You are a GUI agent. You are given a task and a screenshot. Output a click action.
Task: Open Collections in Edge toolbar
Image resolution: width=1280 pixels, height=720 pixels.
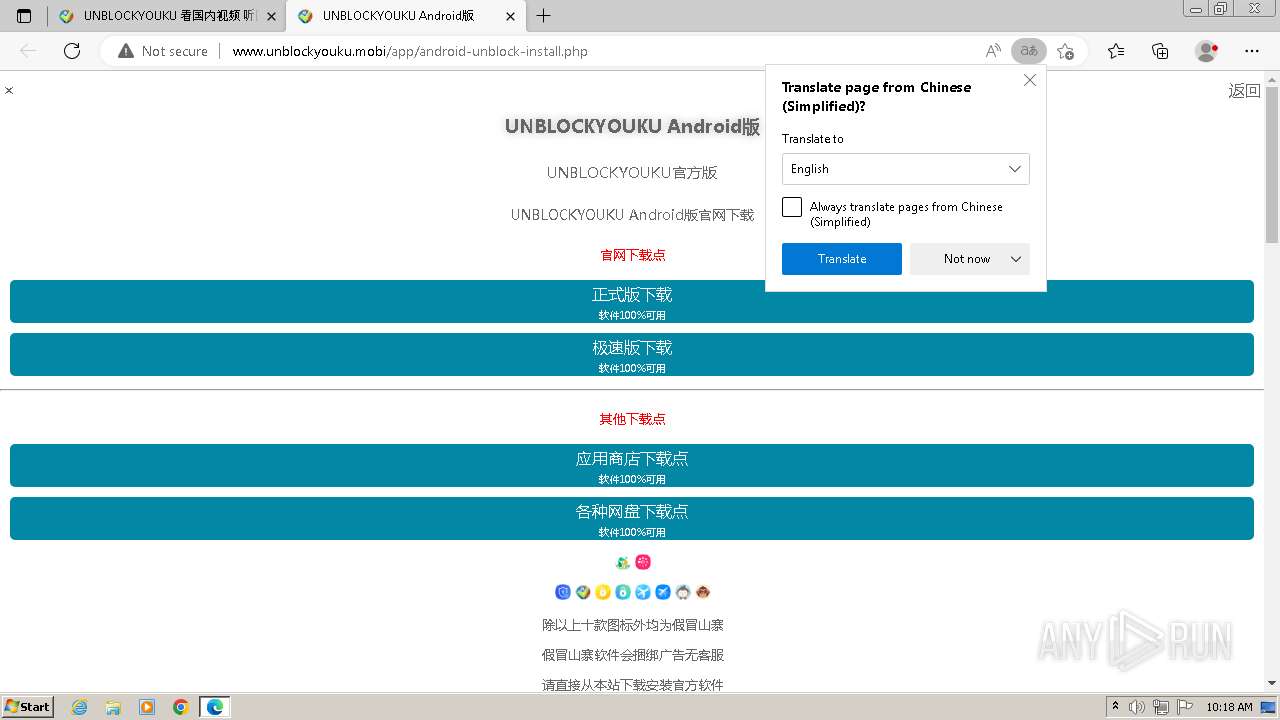click(1160, 51)
